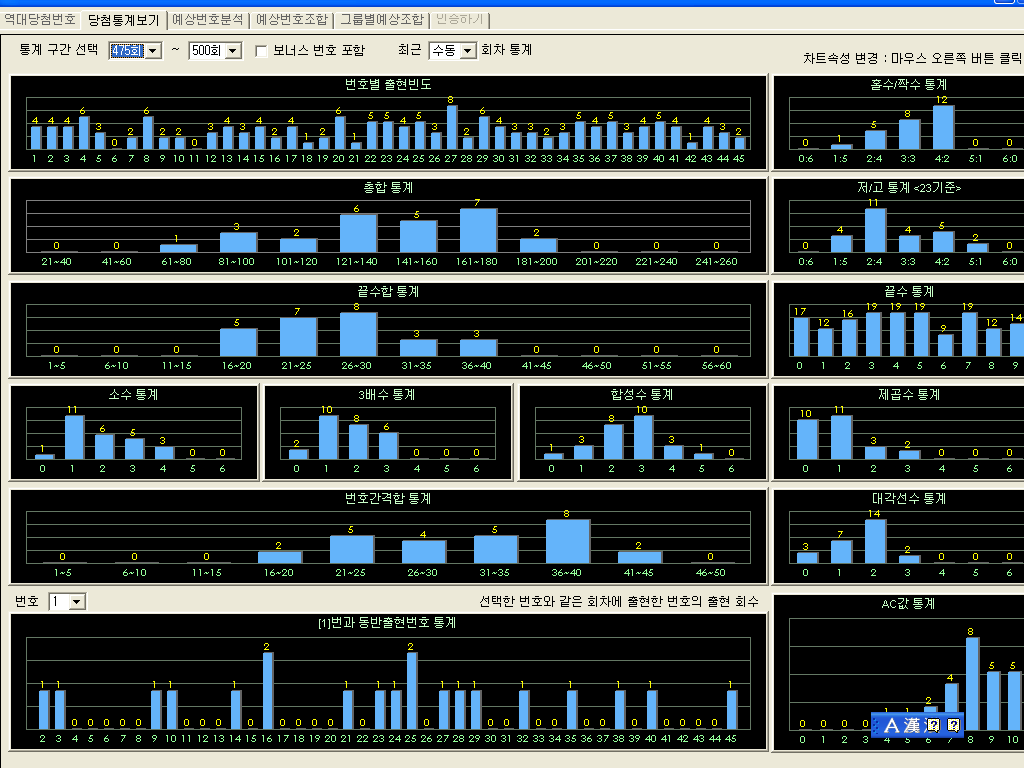Click the number 27 bar in 번호별 출현빈도
Screen dimensions: 1024x768
coord(451,127)
